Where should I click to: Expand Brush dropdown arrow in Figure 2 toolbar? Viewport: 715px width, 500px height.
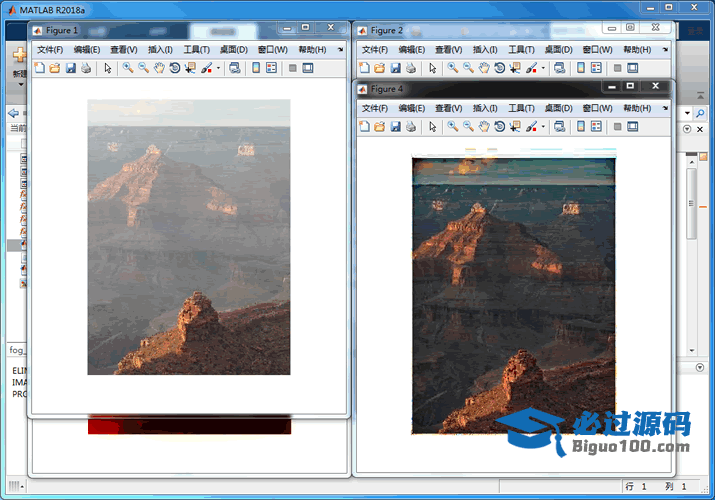pos(543,68)
